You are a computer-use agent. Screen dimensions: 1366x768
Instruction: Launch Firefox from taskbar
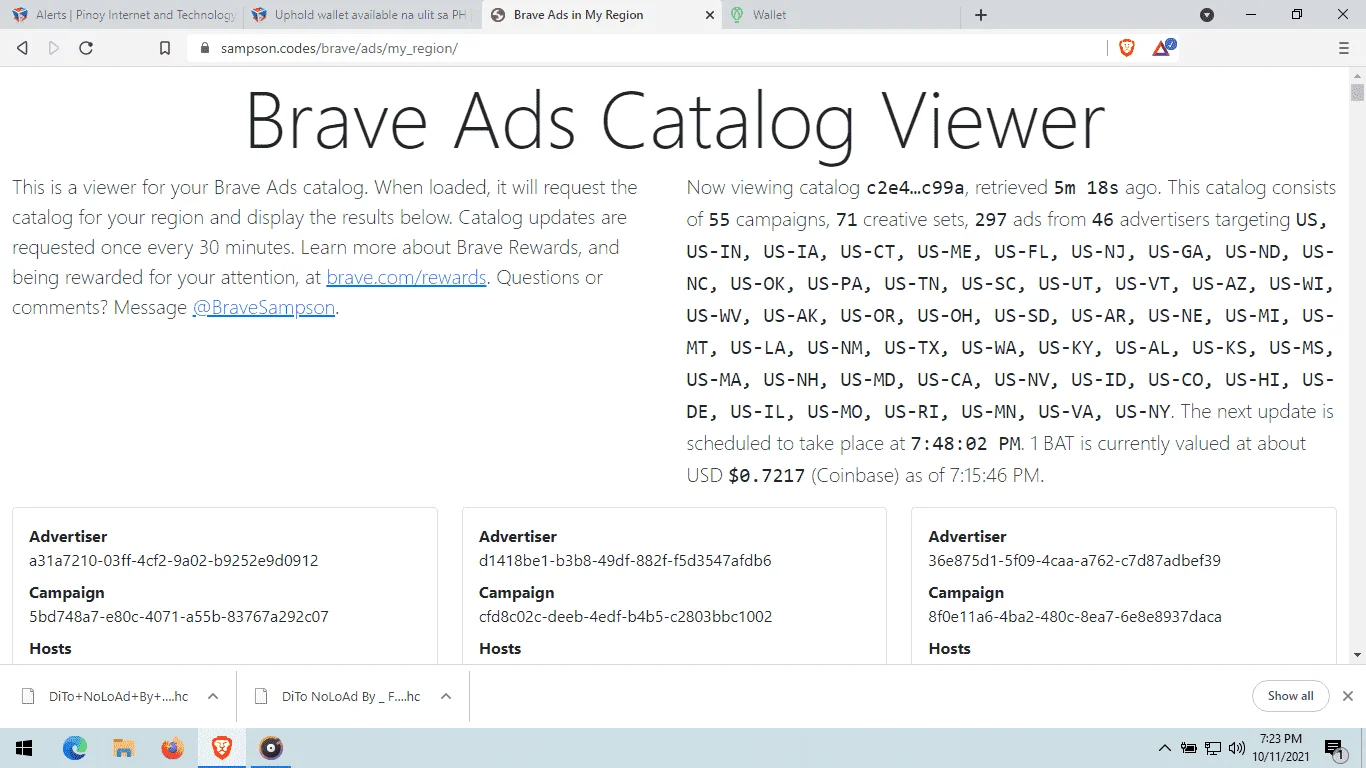(173, 748)
